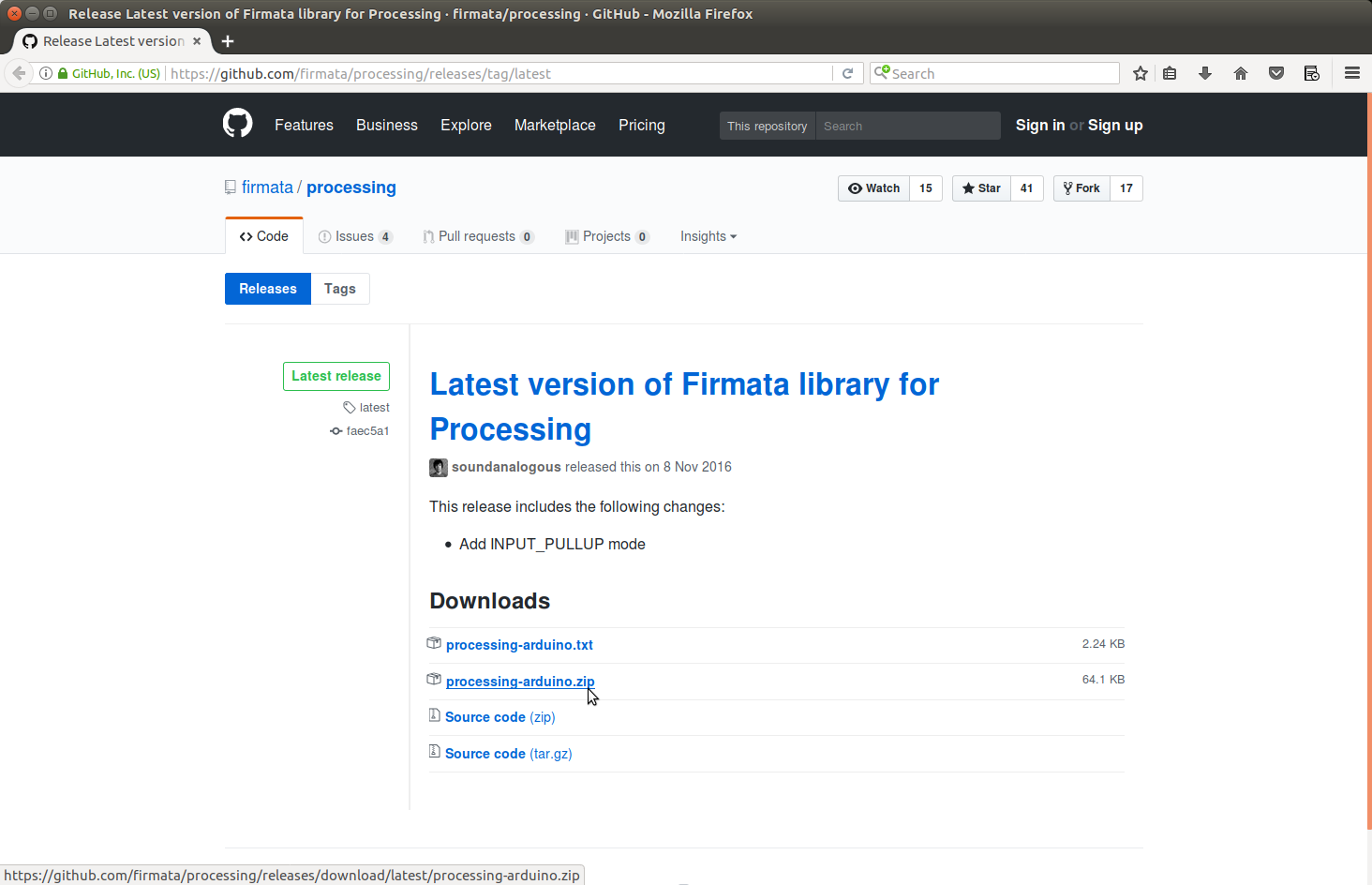Open the search engine selector dropdown
Screen dimensions: 1372x885
(x=882, y=72)
